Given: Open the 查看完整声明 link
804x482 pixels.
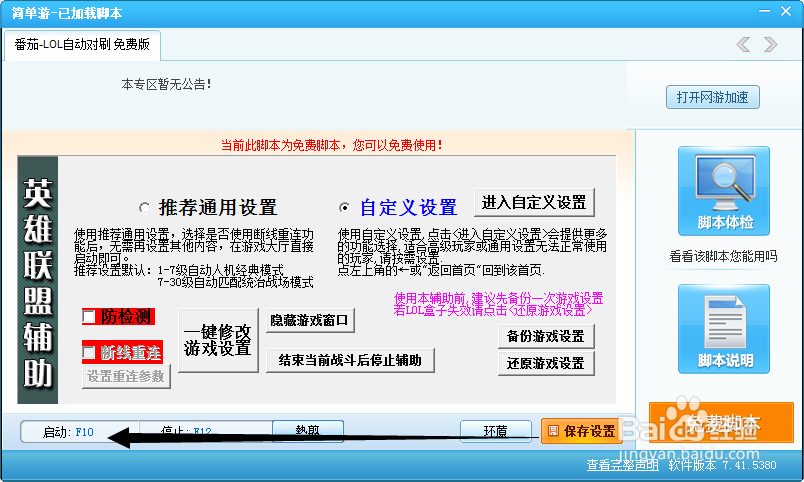Looking at the screenshot, I should pos(622,465).
